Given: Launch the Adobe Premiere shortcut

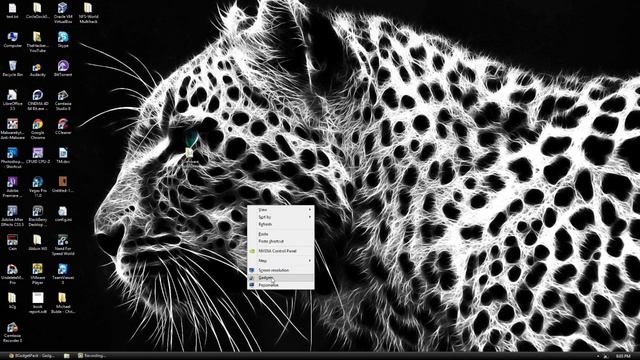Looking at the screenshot, I should coord(13,187).
